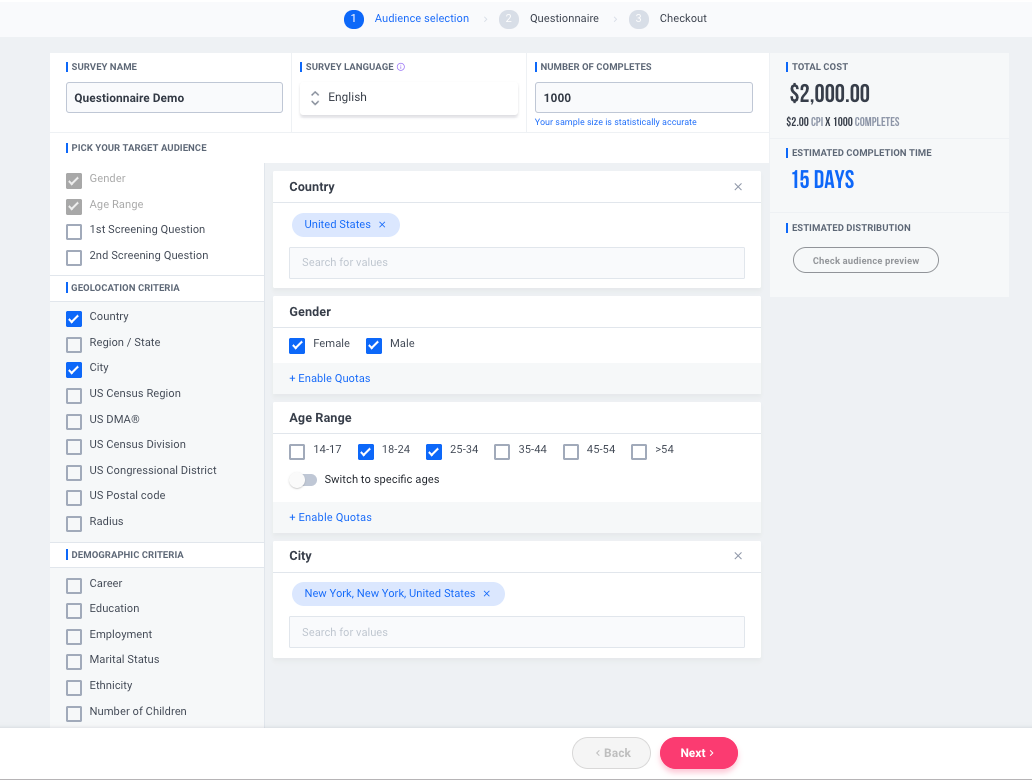Check the Number of Children checkbox

74,714
